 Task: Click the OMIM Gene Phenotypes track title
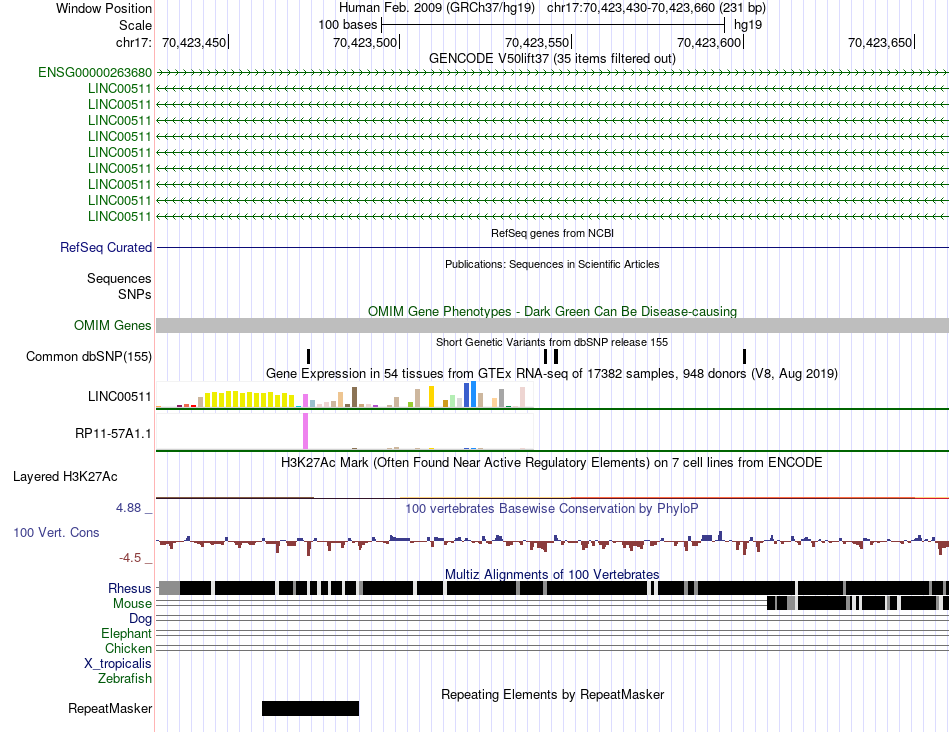552,311
